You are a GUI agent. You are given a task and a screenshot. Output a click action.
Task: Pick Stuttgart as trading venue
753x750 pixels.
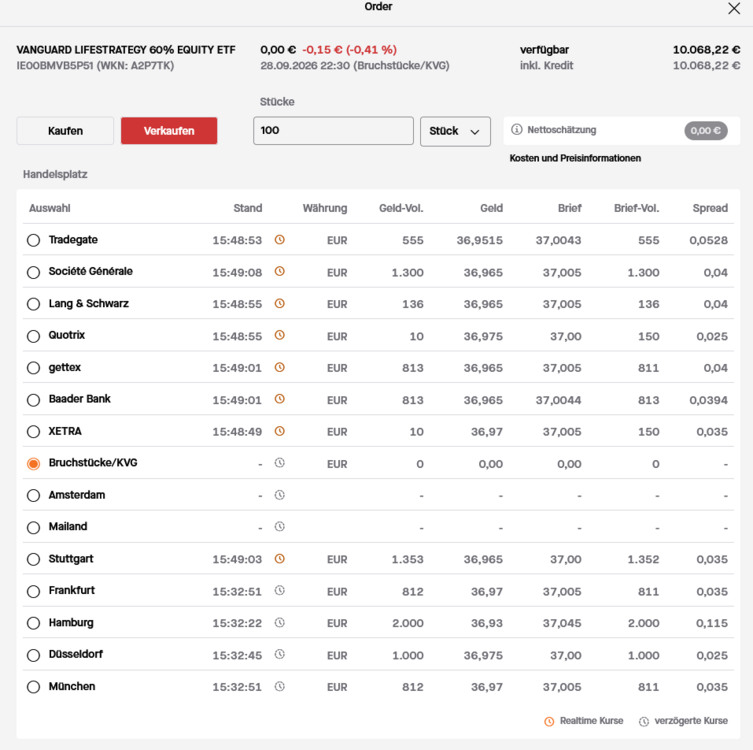33,559
